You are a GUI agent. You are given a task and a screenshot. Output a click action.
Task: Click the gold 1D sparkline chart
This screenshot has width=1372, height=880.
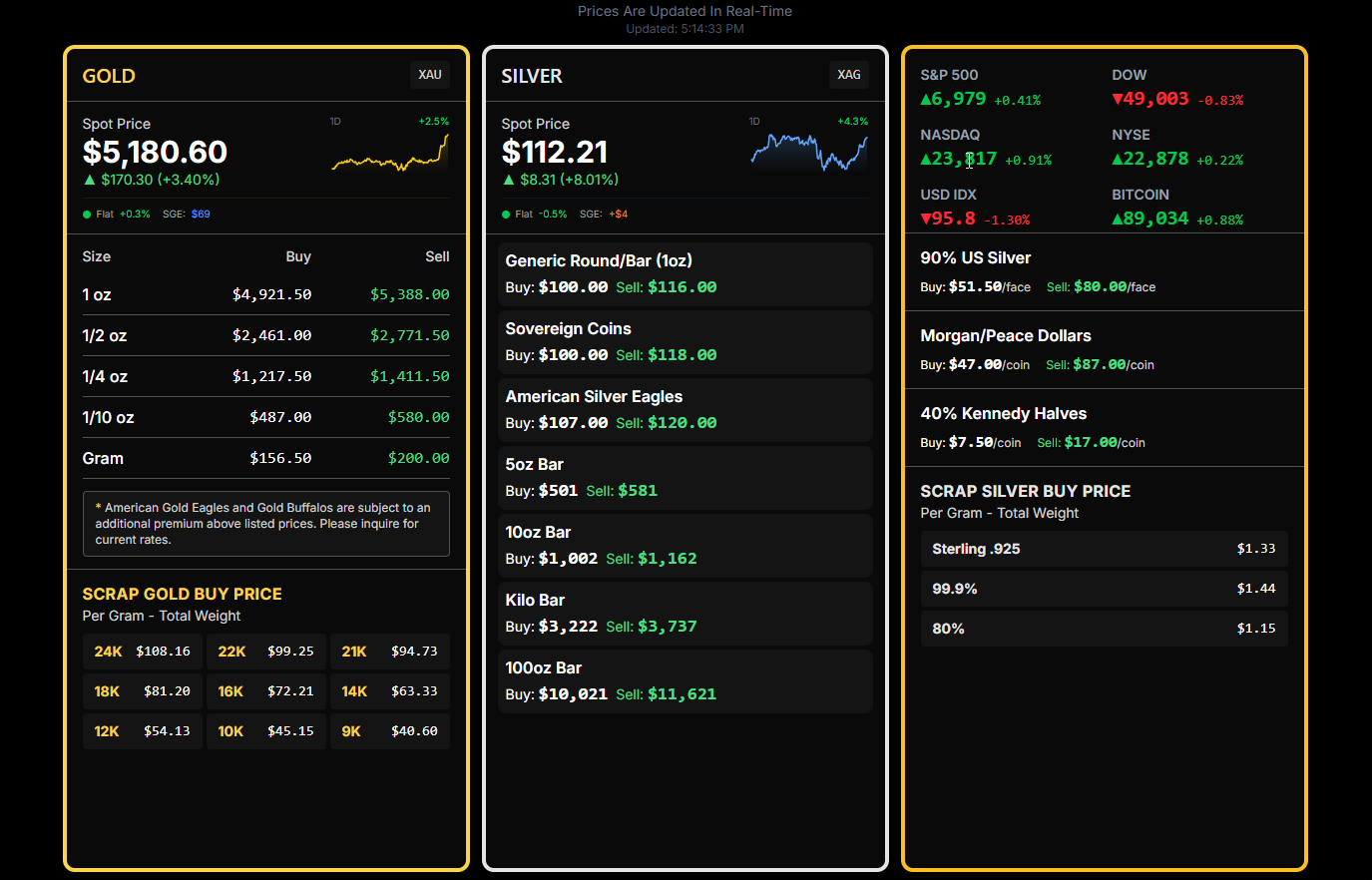coord(389,150)
